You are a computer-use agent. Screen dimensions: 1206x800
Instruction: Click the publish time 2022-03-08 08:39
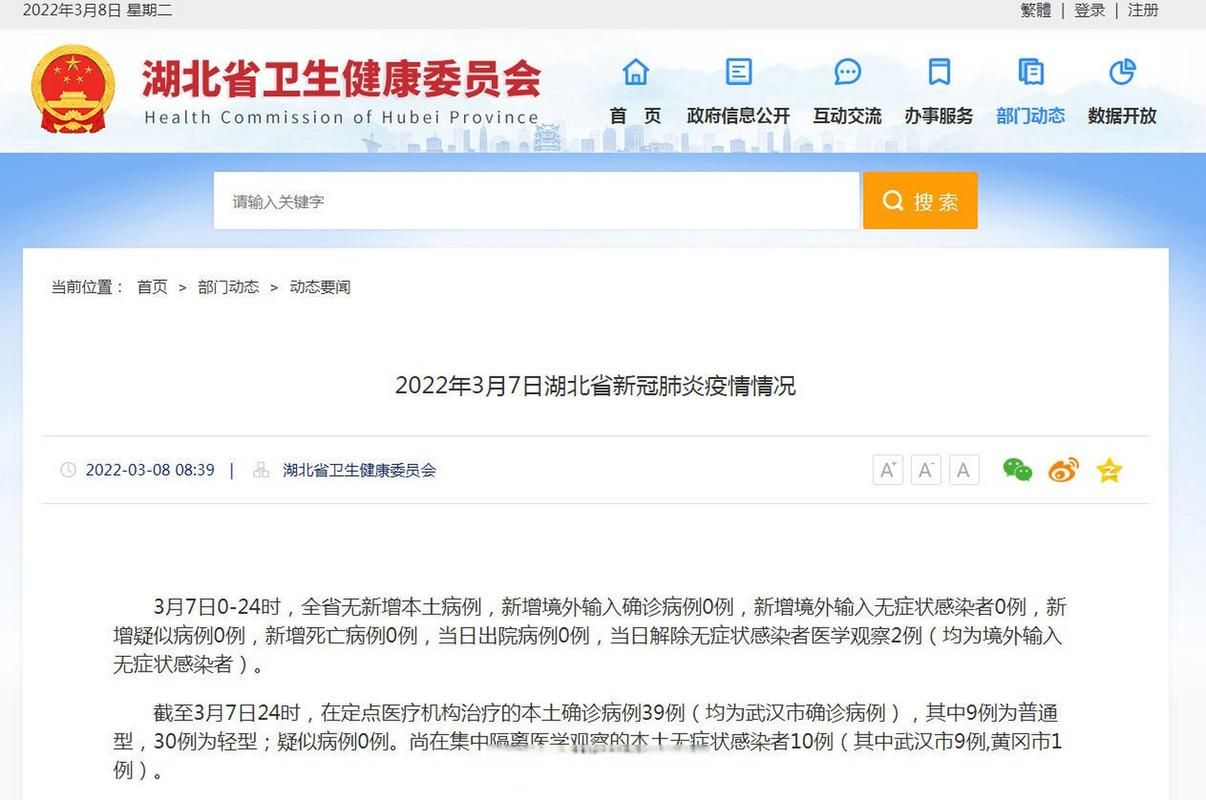150,470
